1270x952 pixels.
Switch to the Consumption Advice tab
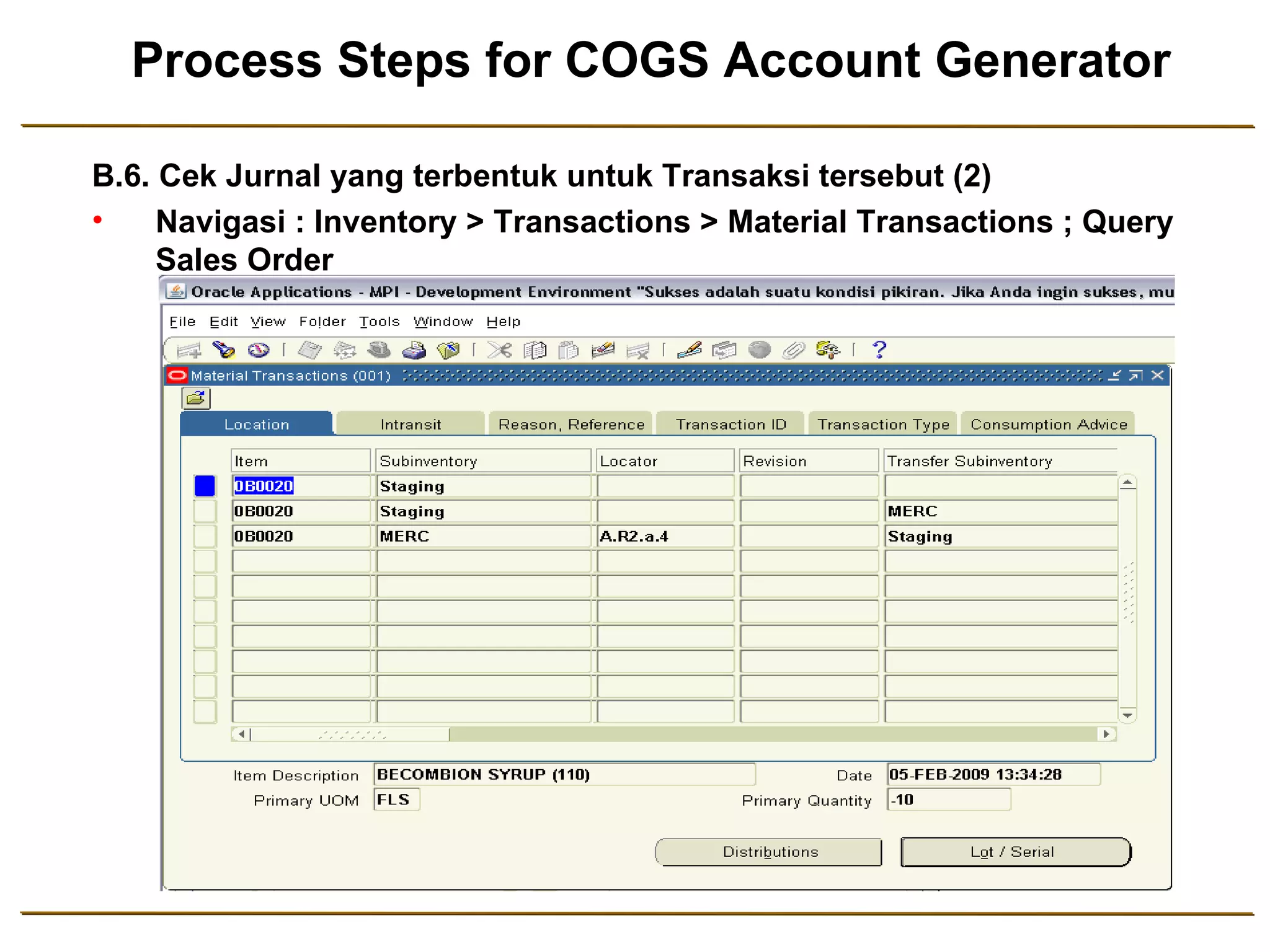pos(1049,424)
